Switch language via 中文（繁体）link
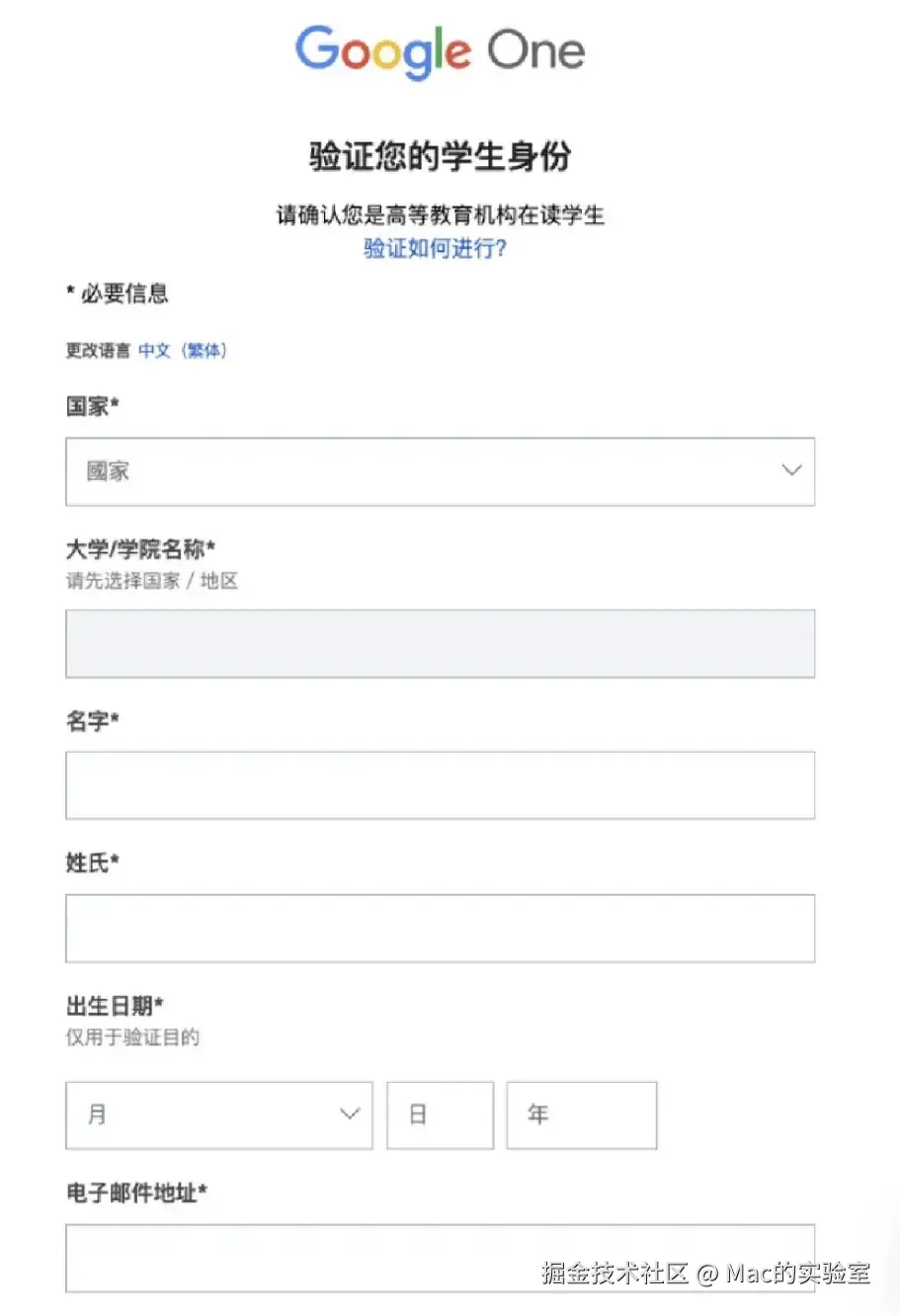This screenshot has width=900, height=1316. [x=183, y=351]
